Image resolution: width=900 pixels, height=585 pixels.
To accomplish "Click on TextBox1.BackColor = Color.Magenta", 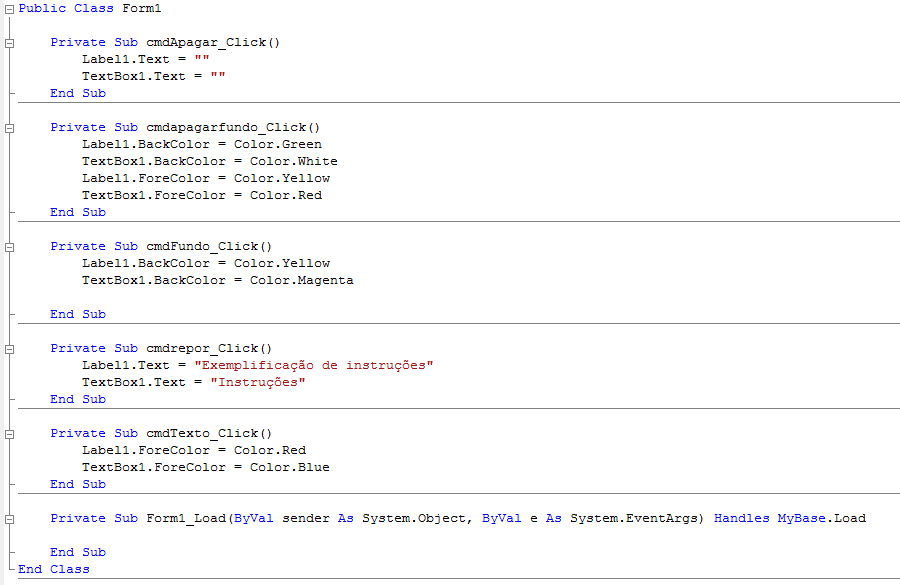I will pyautogui.click(x=218, y=280).
